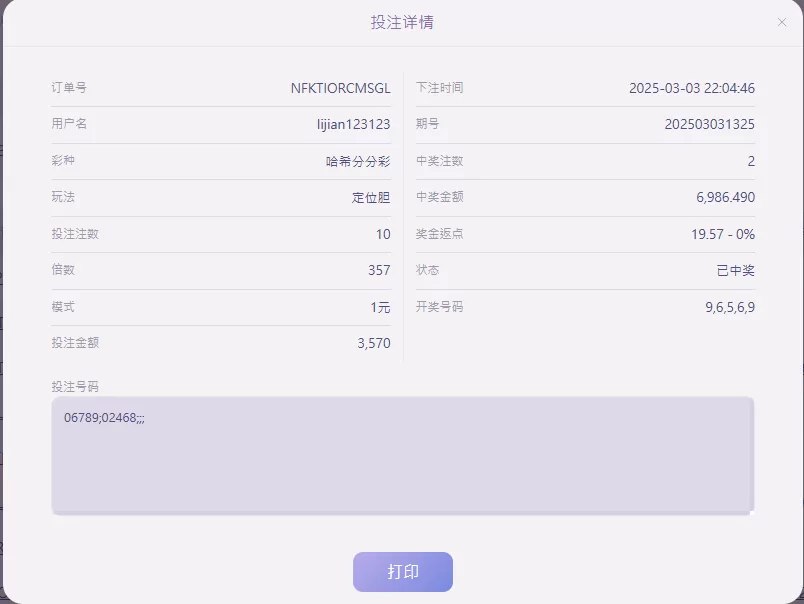The height and width of the screenshot is (604, 804).
Task: Click the draw numbers 9,6,5,6,9
Action: click(730, 307)
